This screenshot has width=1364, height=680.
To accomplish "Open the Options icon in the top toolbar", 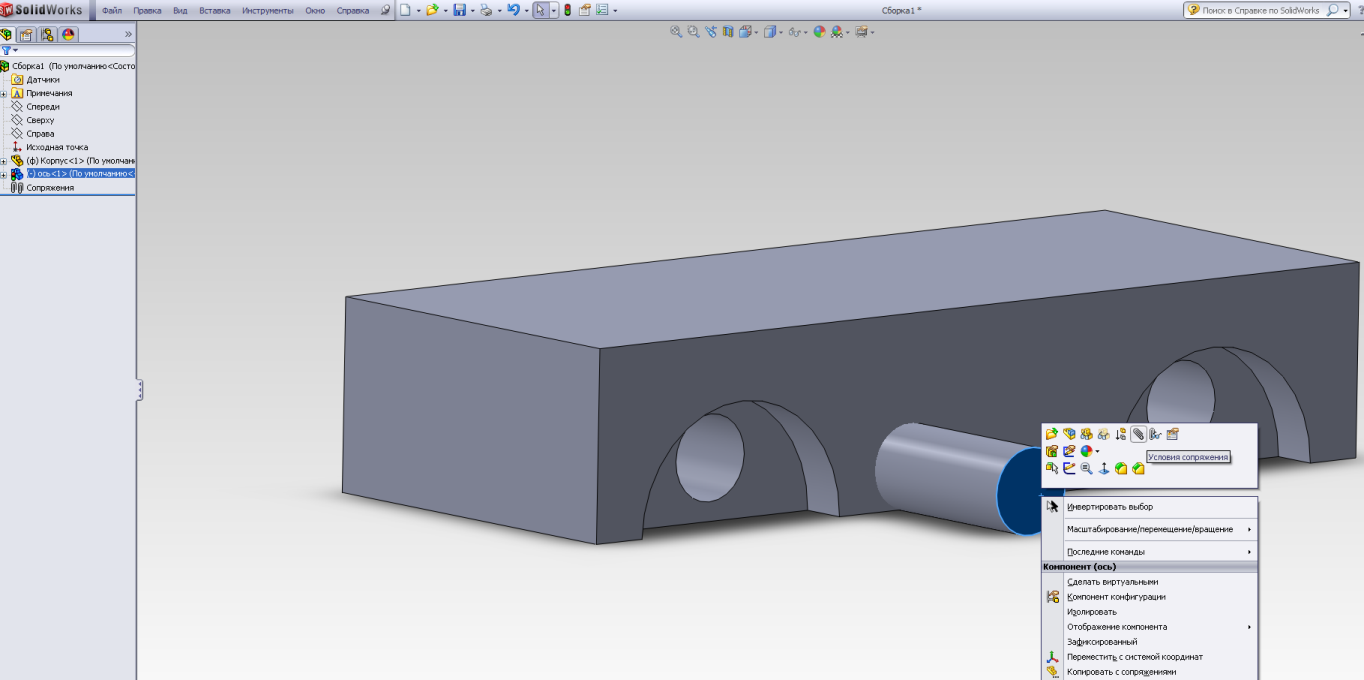I will tap(603, 10).
